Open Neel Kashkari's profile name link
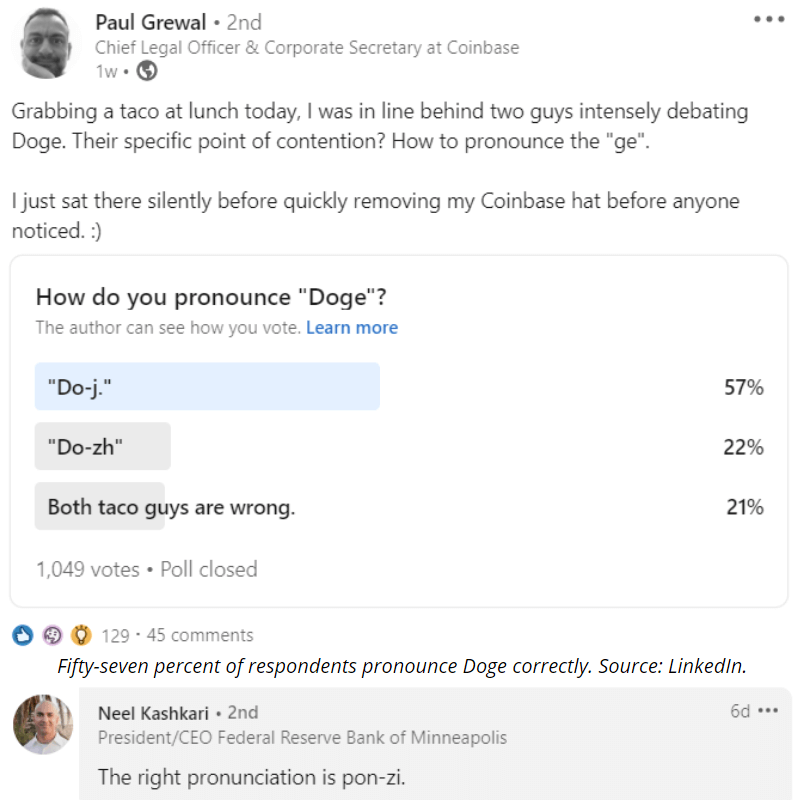The height and width of the screenshot is (800, 803). (153, 713)
